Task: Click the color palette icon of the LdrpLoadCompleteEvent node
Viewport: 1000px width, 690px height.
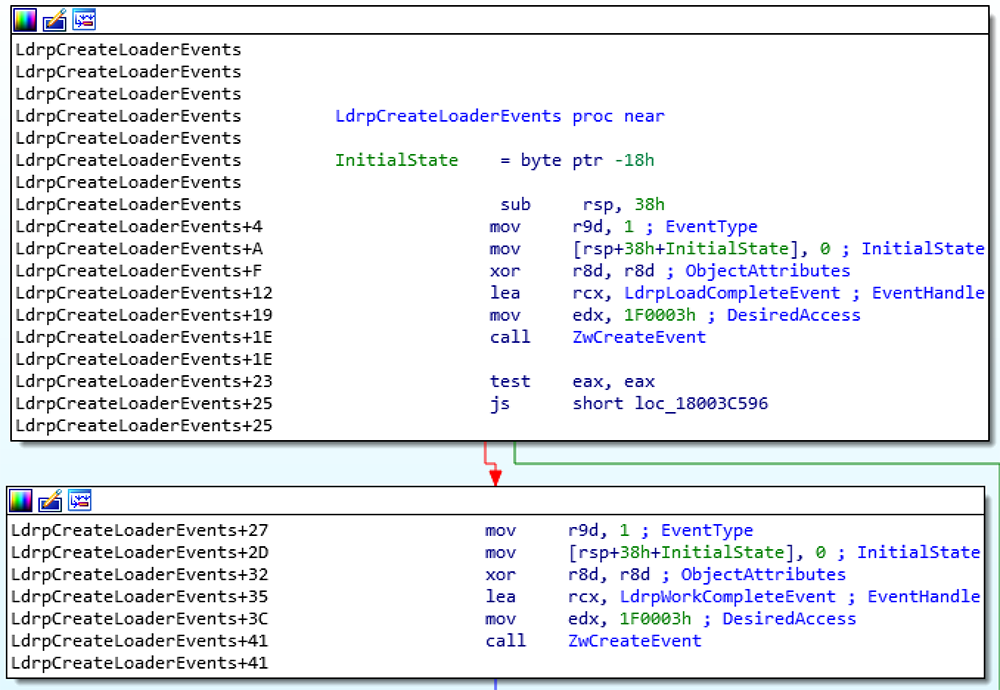Action: pyautogui.click(x=25, y=21)
